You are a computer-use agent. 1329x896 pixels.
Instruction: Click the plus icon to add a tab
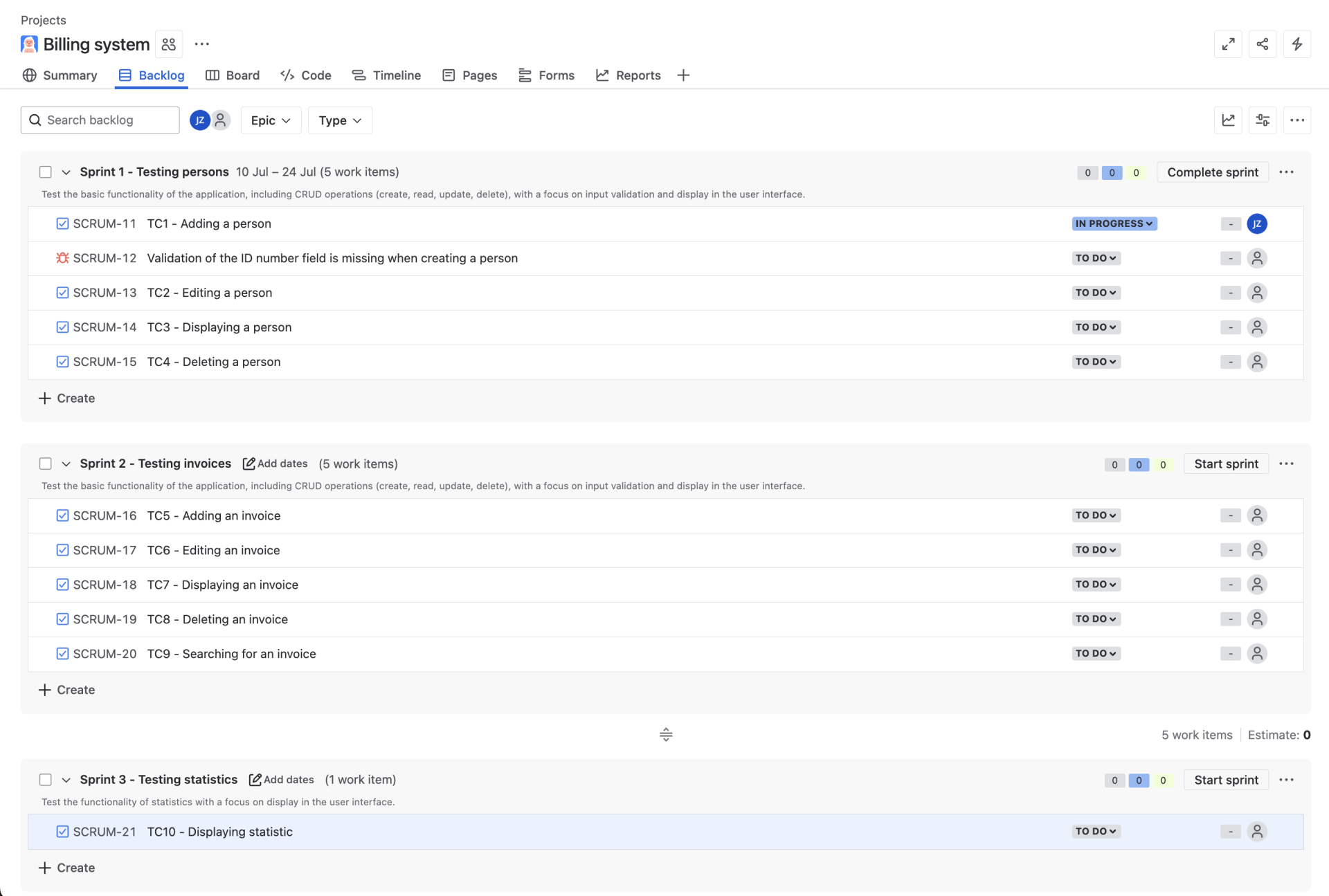(683, 75)
